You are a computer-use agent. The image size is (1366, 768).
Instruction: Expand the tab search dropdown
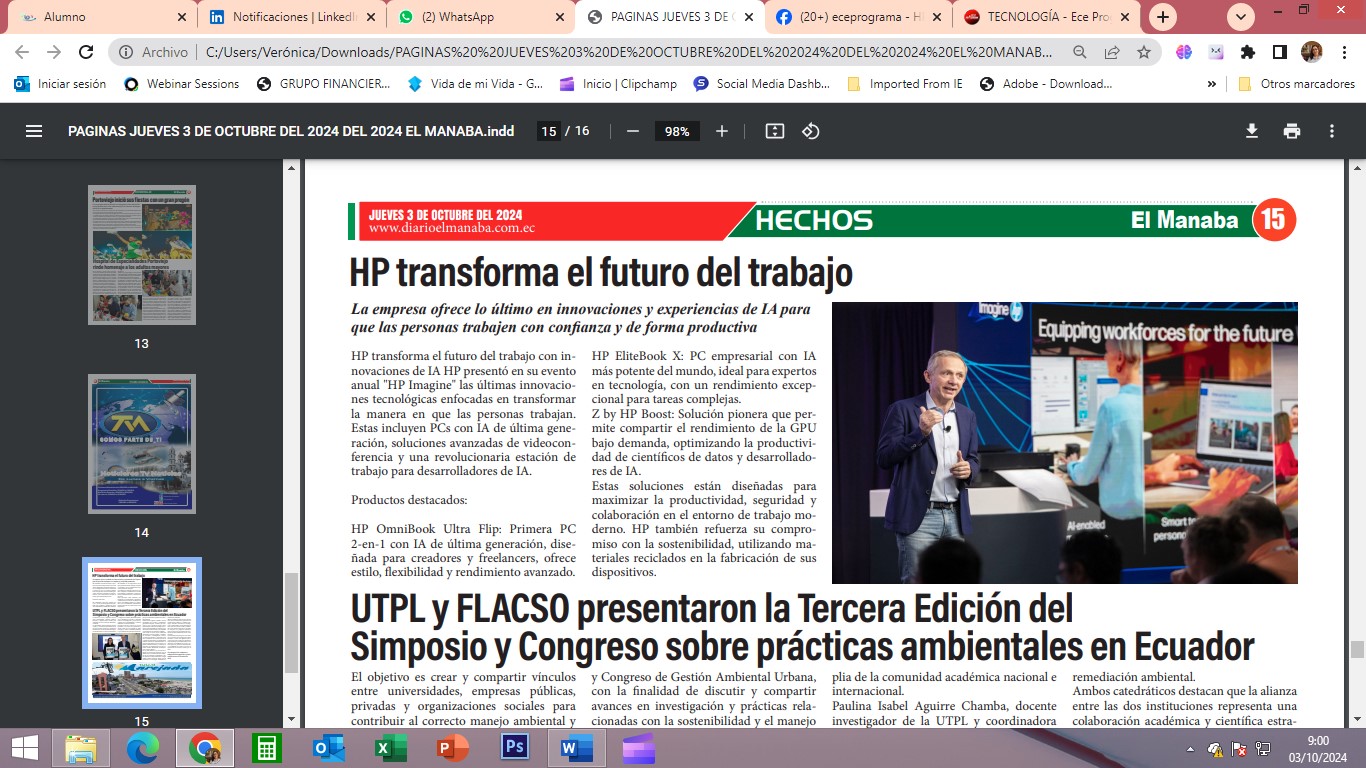tap(1241, 17)
